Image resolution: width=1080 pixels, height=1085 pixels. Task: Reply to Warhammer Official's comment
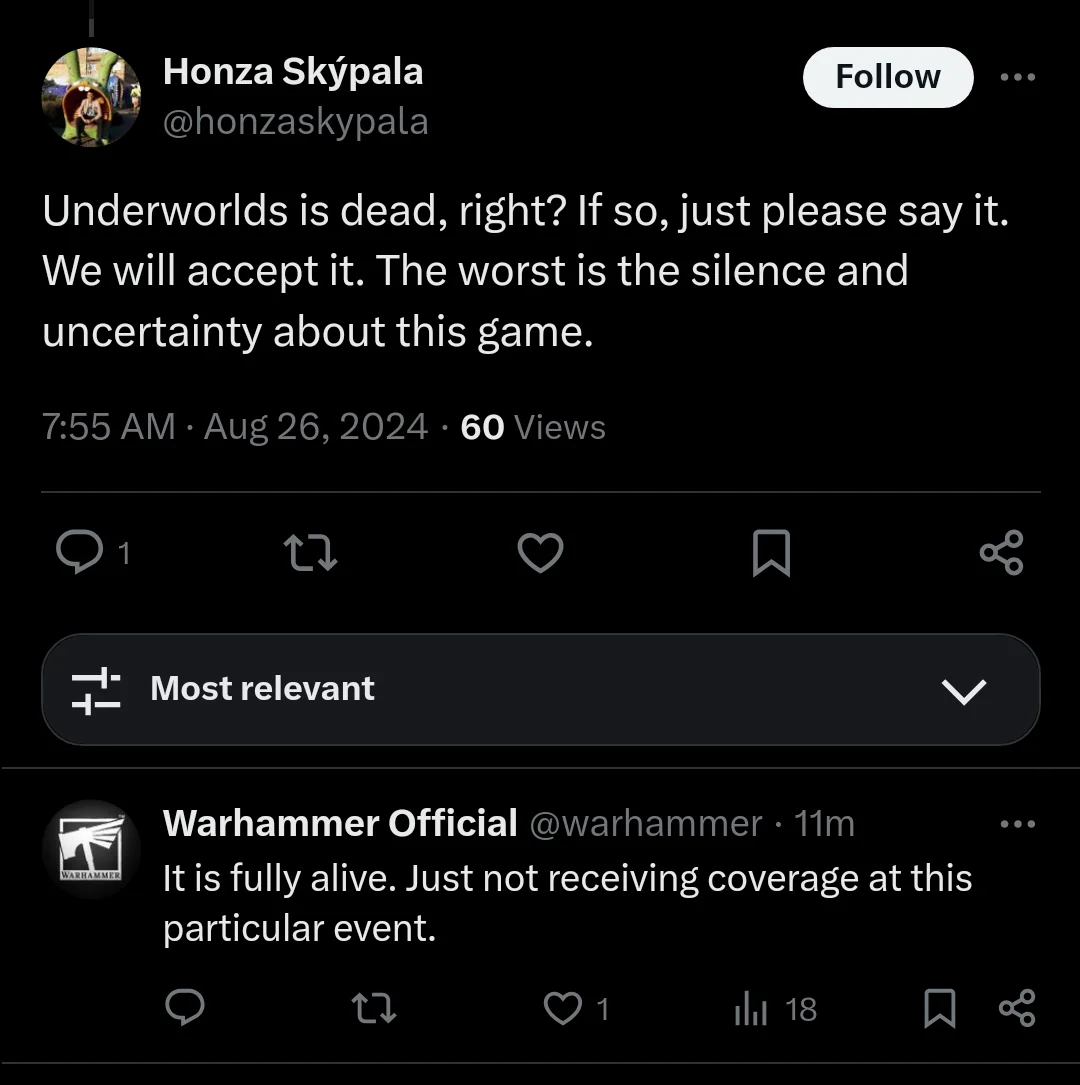185,1008
